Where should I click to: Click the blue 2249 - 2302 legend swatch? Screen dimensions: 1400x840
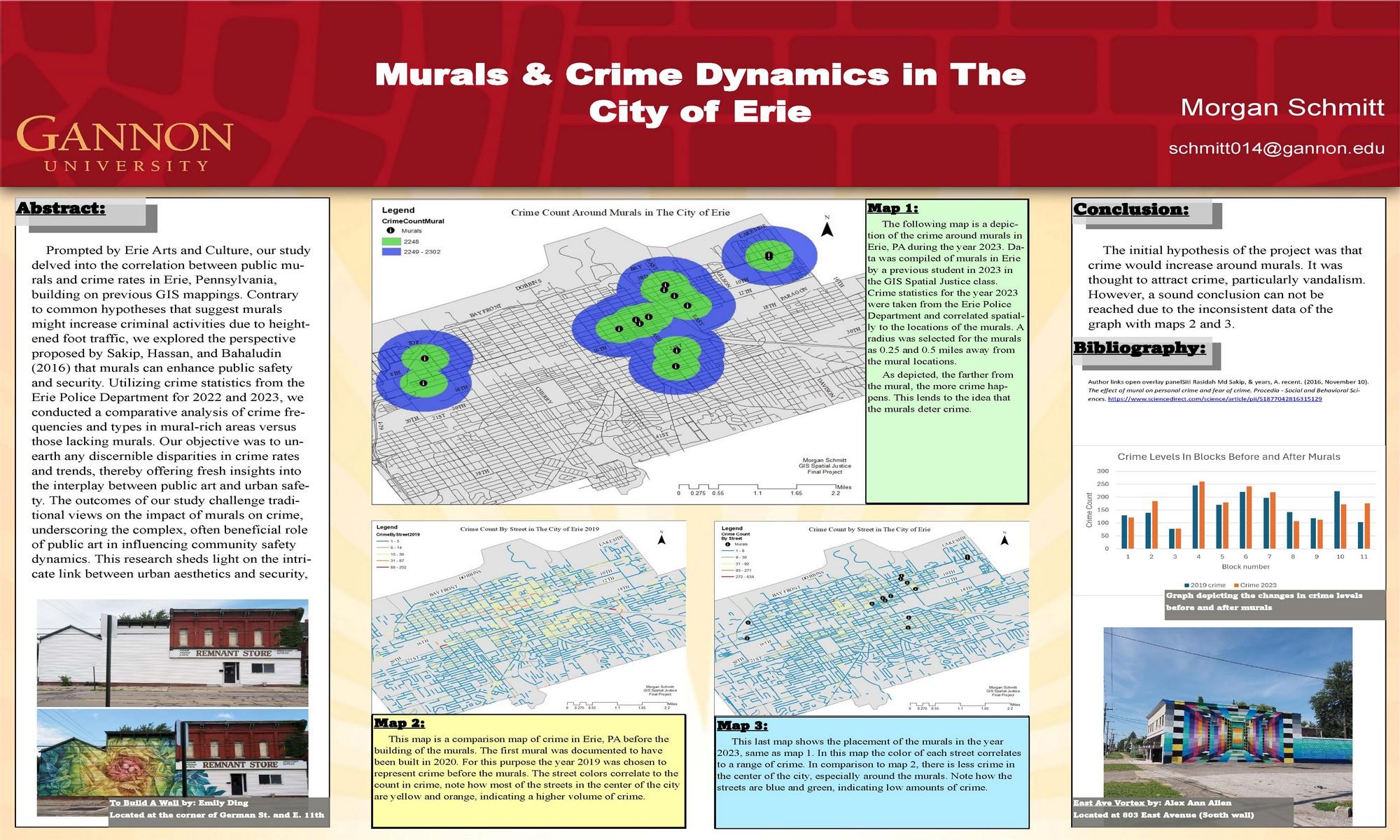coord(391,252)
